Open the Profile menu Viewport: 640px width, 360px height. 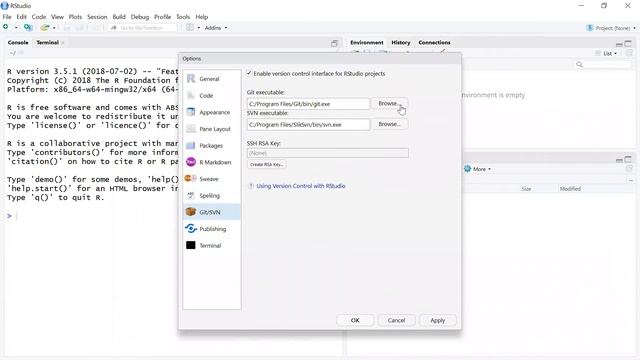[x=162, y=17]
